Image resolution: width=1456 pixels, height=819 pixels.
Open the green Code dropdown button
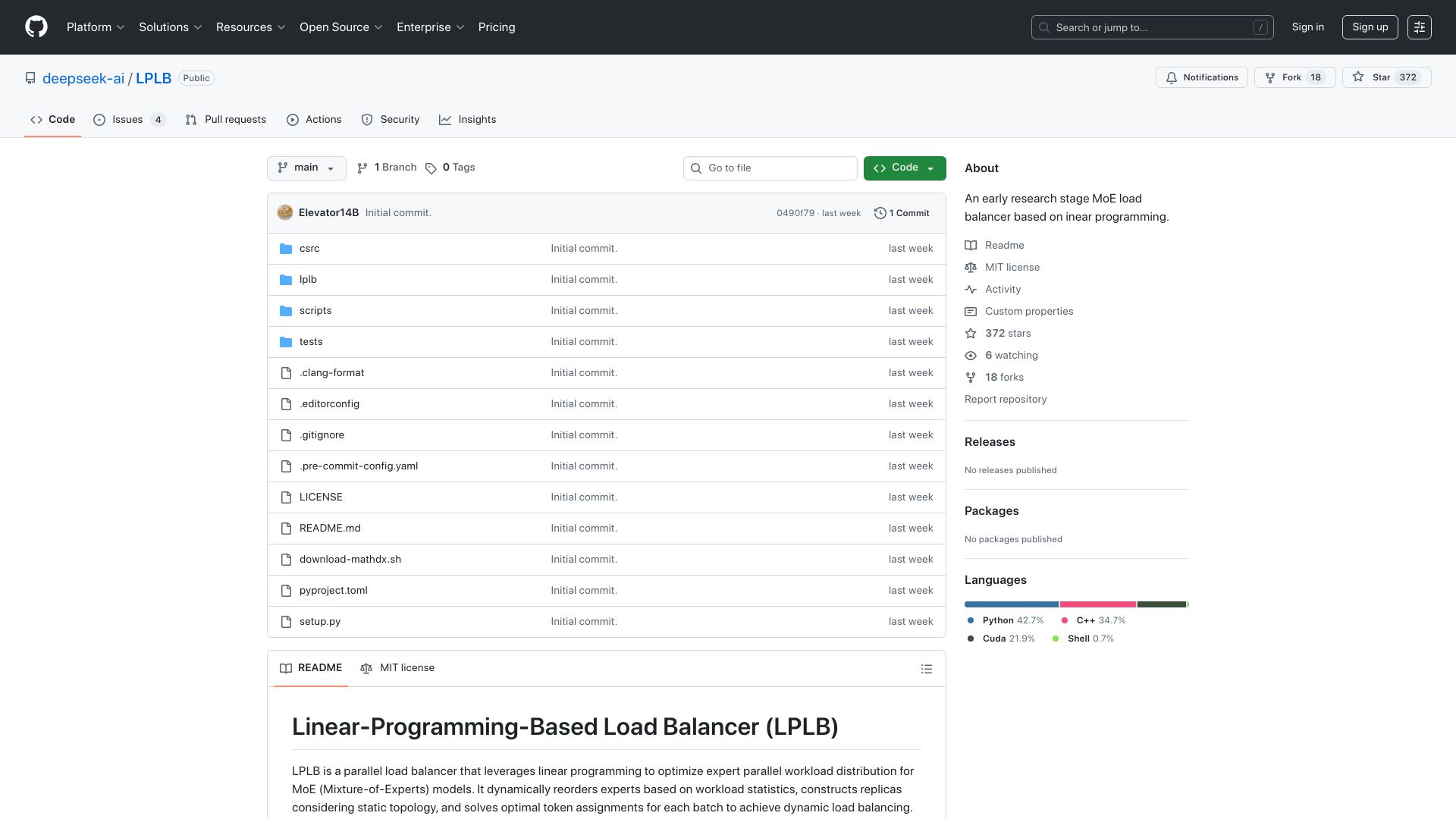905,168
